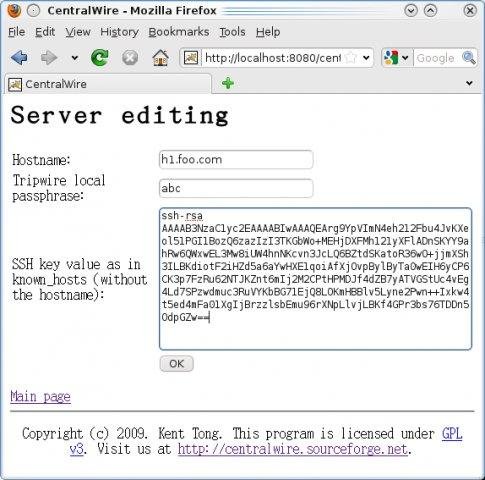Viewport: 485px width, 480px height.
Task: Click the Firefox logo in the title bar
Action: click(13, 11)
